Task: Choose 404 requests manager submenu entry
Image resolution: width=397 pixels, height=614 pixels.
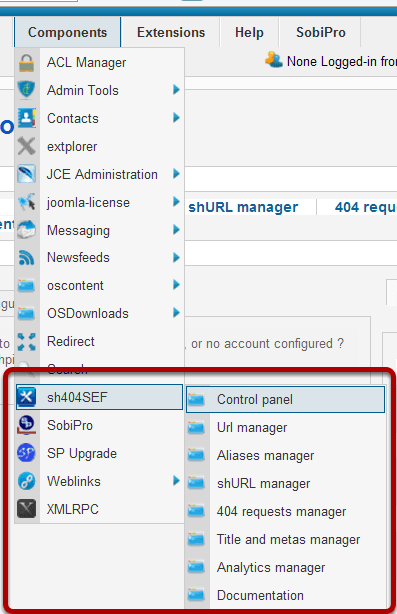Action: 285,511
